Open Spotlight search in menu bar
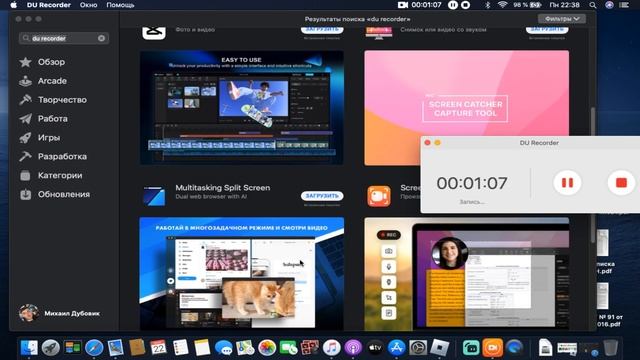The image size is (640, 360). [x=593, y=5]
